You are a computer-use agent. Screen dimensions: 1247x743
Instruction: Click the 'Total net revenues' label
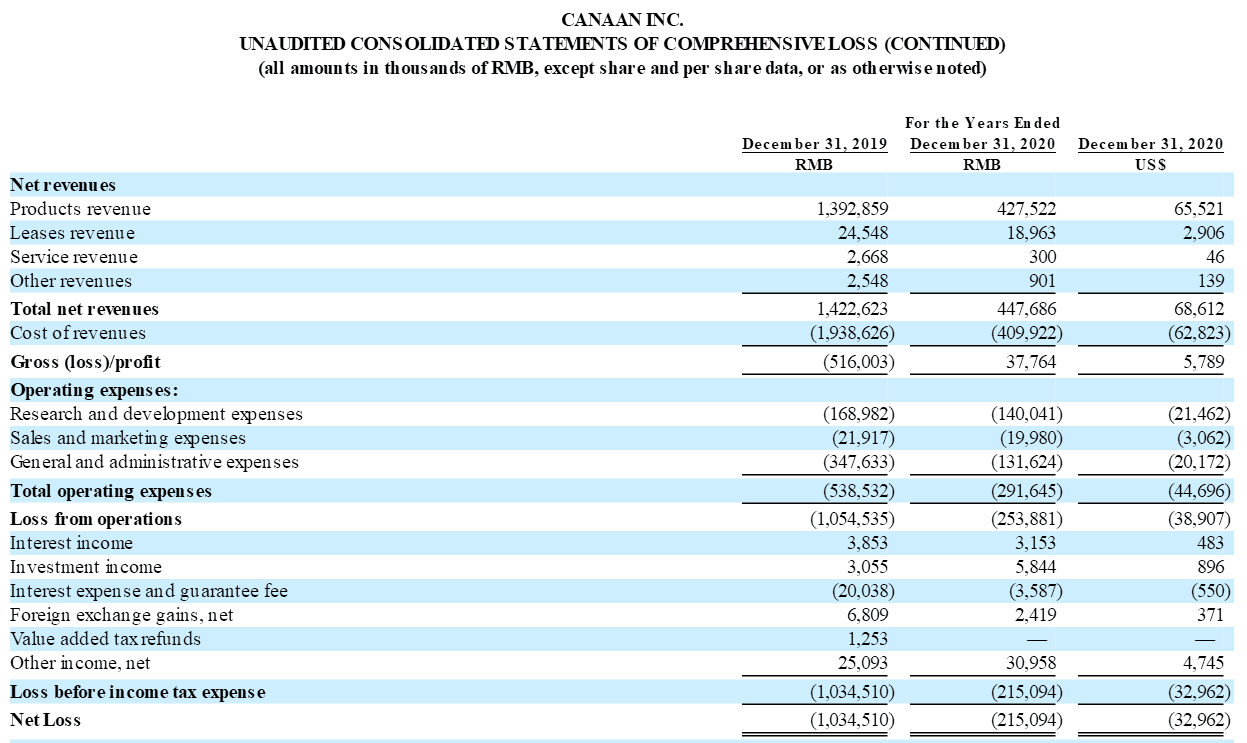point(85,309)
